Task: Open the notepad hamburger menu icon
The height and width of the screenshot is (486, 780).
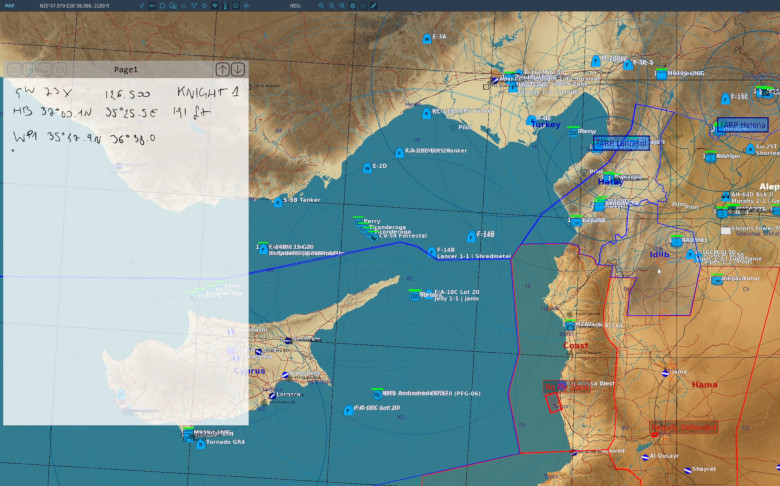Action: click(x=13, y=69)
